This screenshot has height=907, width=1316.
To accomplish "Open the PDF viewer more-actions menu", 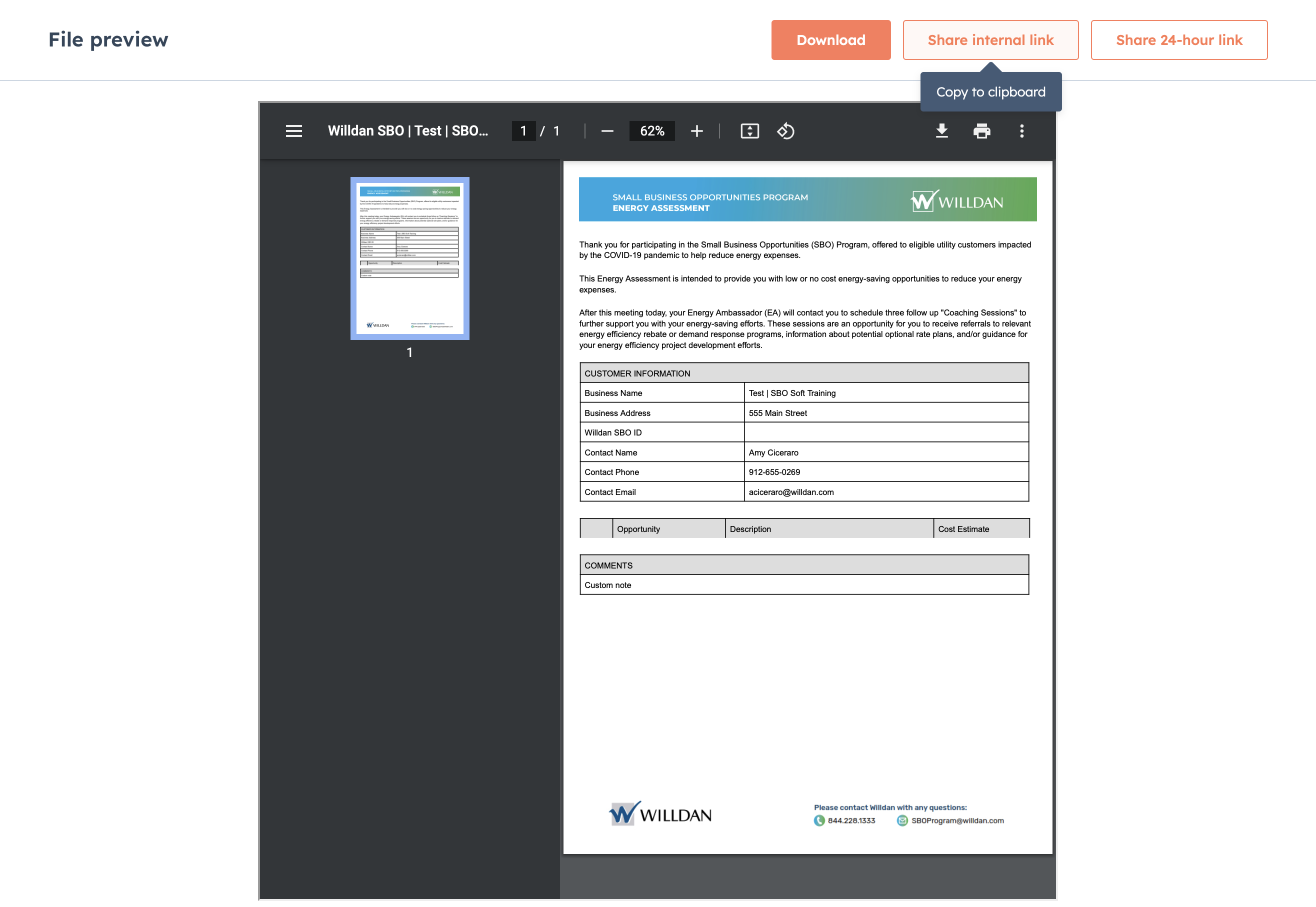I will pyautogui.click(x=1021, y=131).
